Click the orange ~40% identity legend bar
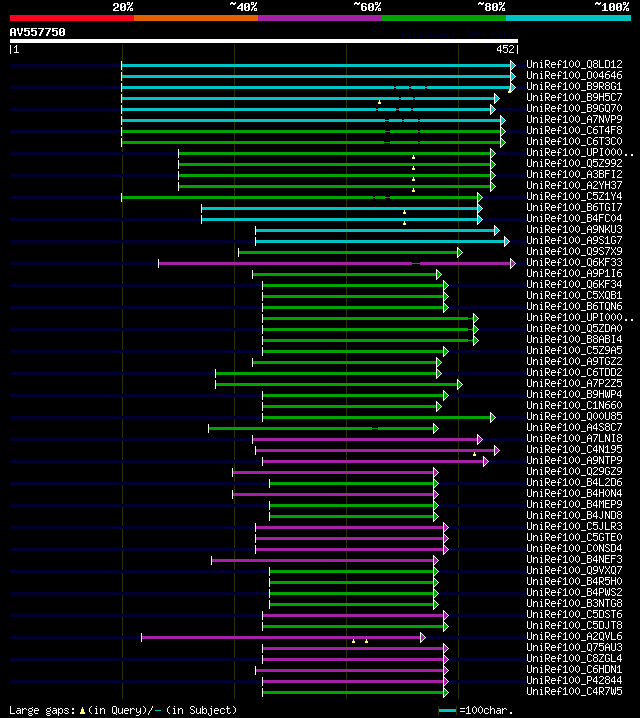The height and width of the screenshot is (718, 640). 196,18
